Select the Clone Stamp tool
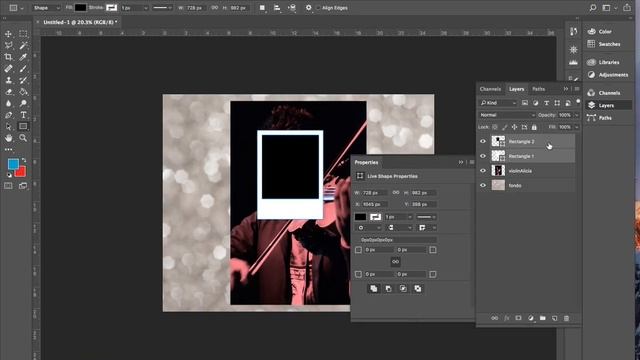 point(8,80)
